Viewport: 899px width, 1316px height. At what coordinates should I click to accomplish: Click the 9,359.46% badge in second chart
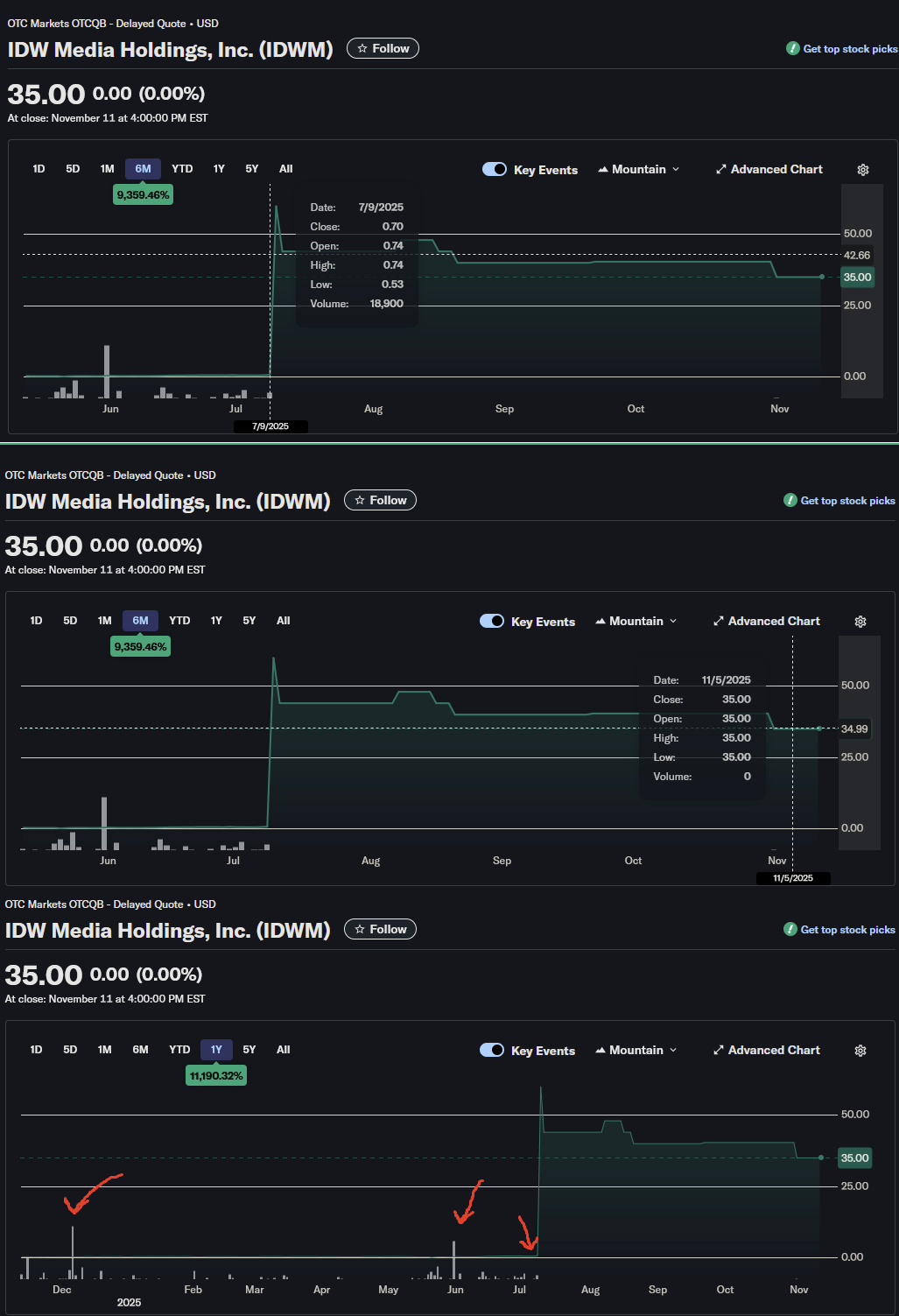tap(140, 647)
